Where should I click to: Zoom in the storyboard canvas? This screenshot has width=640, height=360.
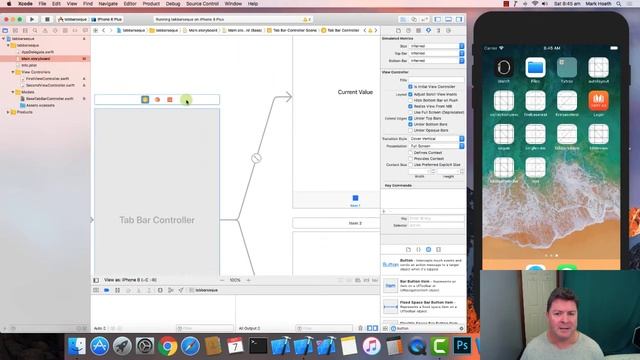(x=248, y=280)
